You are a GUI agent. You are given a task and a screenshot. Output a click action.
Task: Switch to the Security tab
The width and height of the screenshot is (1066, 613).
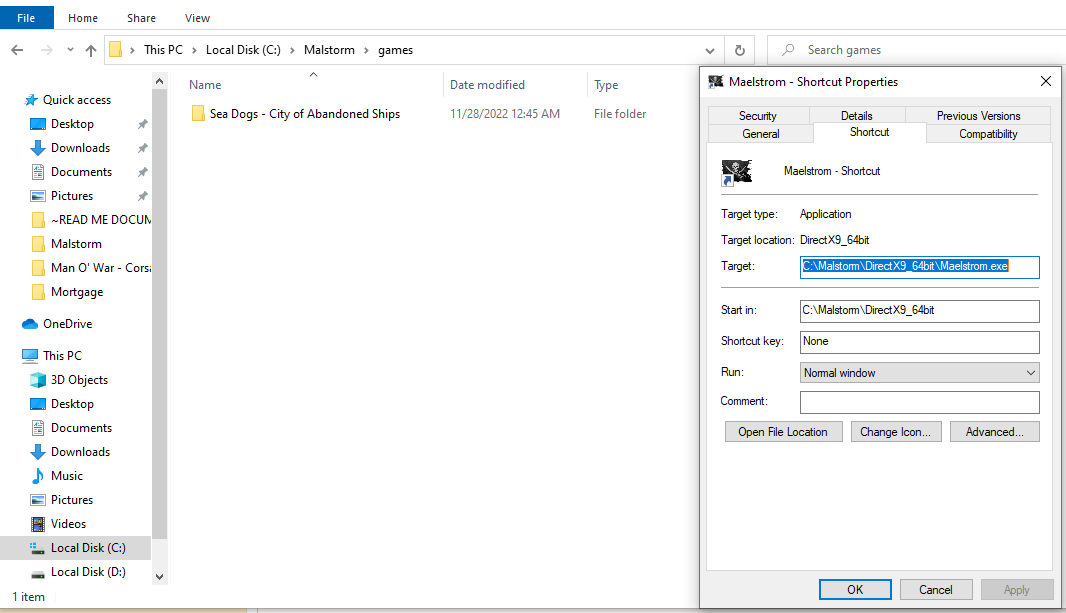pos(758,116)
